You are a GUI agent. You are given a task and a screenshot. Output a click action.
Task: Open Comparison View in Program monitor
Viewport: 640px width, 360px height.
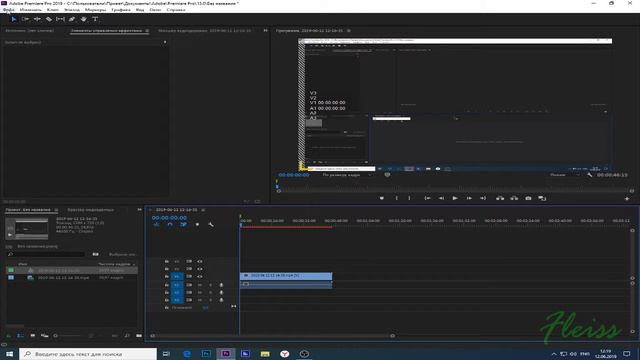542,198
